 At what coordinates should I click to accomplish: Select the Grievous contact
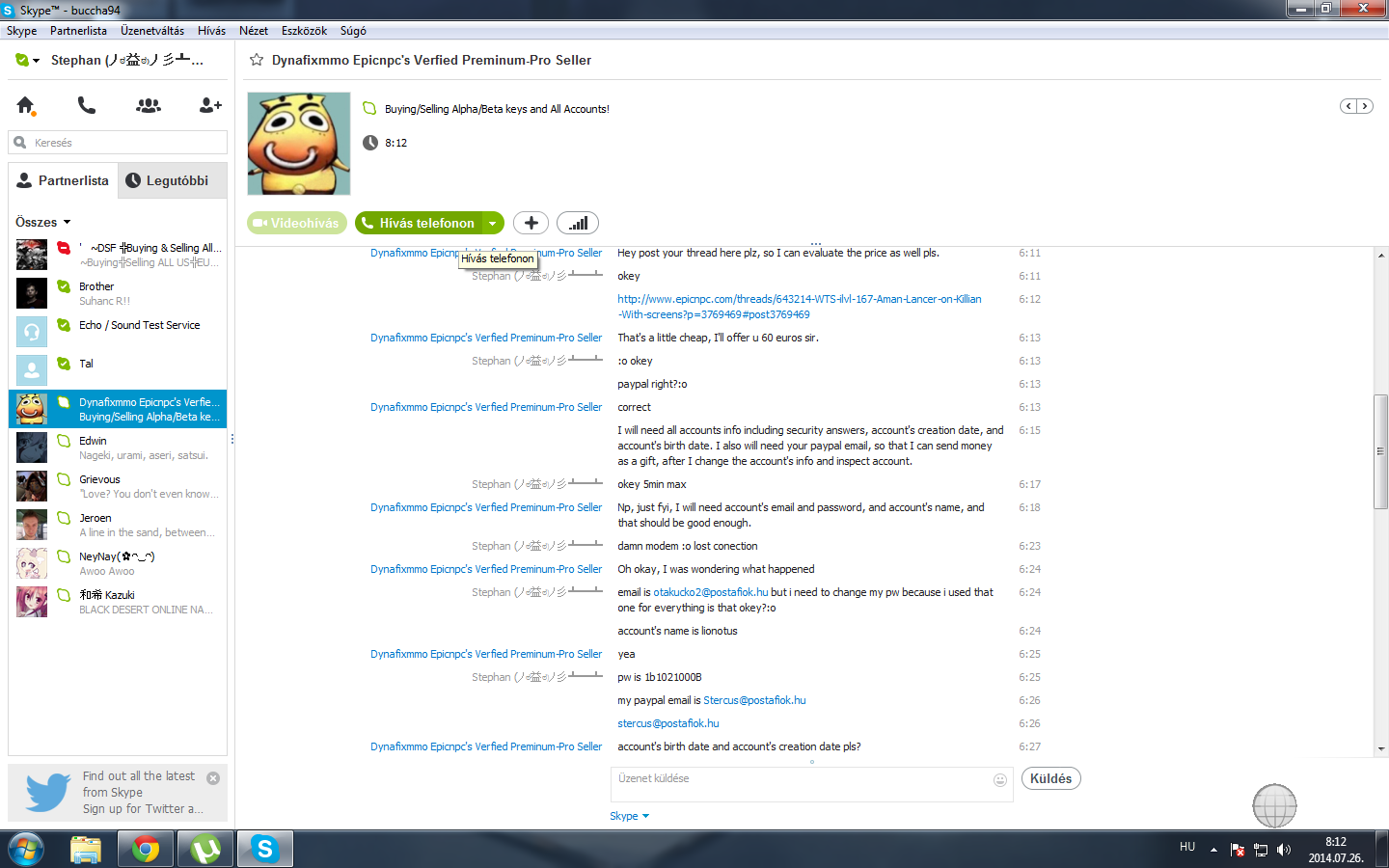point(118,486)
